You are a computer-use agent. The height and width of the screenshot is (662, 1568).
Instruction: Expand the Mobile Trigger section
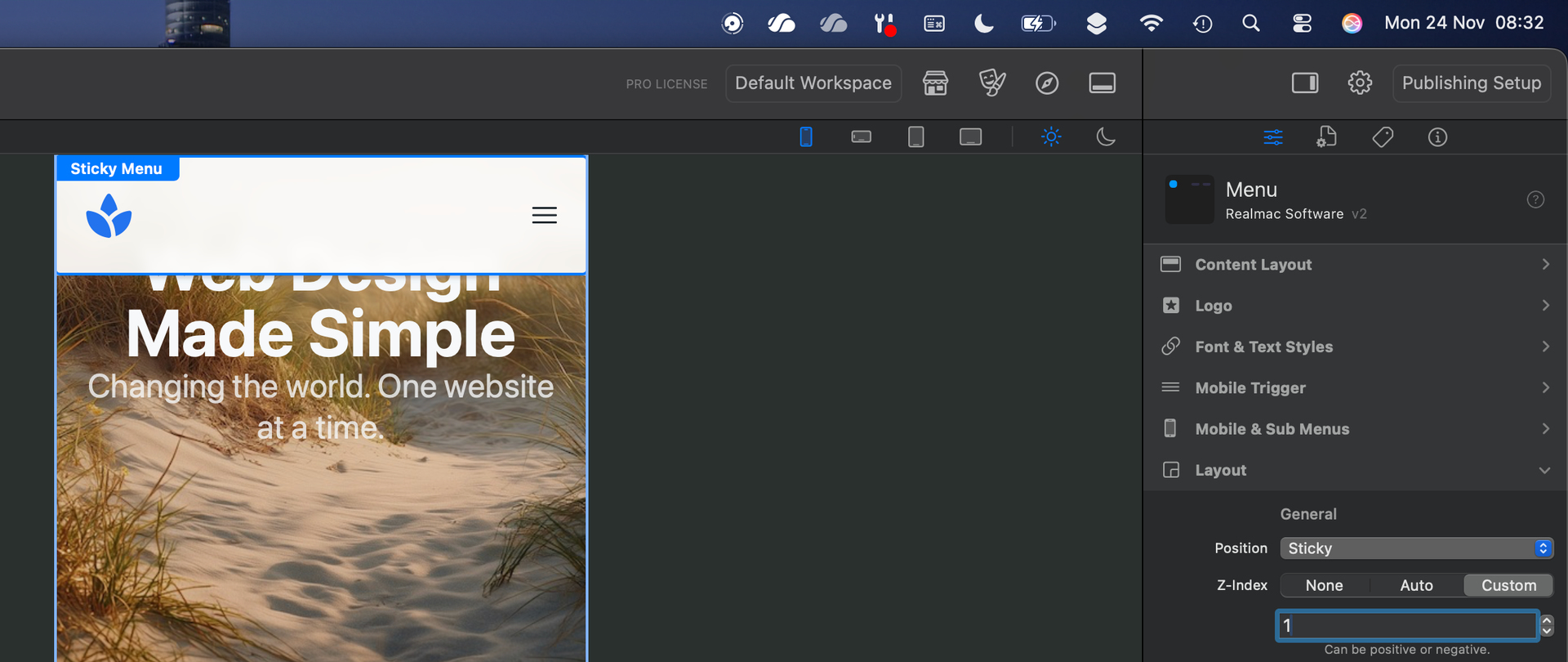(1355, 387)
